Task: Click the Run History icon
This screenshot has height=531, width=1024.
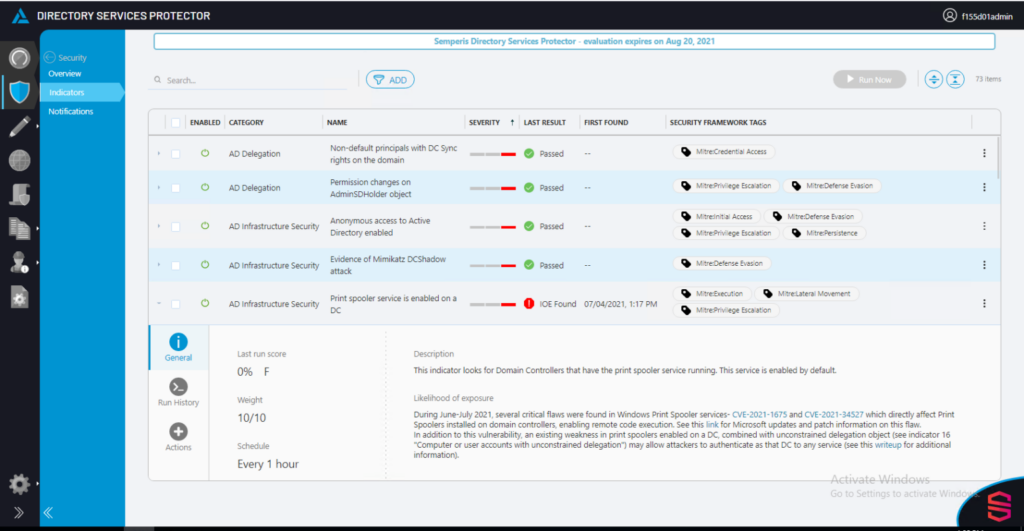Action: click(178, 387)
